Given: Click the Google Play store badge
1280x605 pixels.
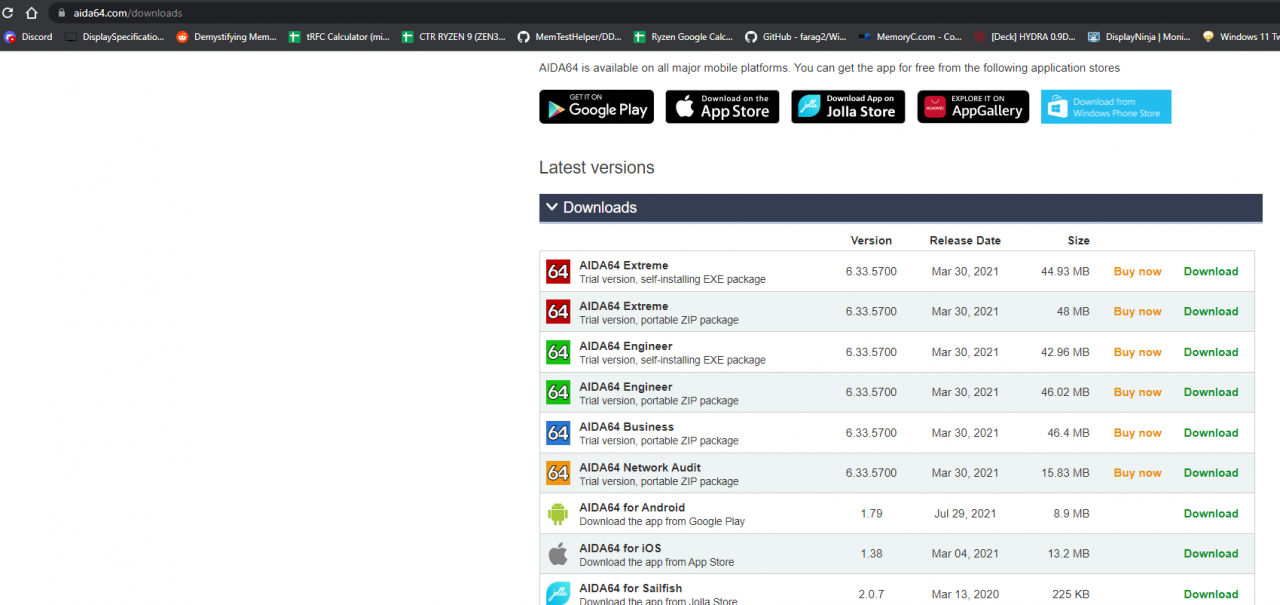Looking at the screenshot, I should (x=596, y=106).
